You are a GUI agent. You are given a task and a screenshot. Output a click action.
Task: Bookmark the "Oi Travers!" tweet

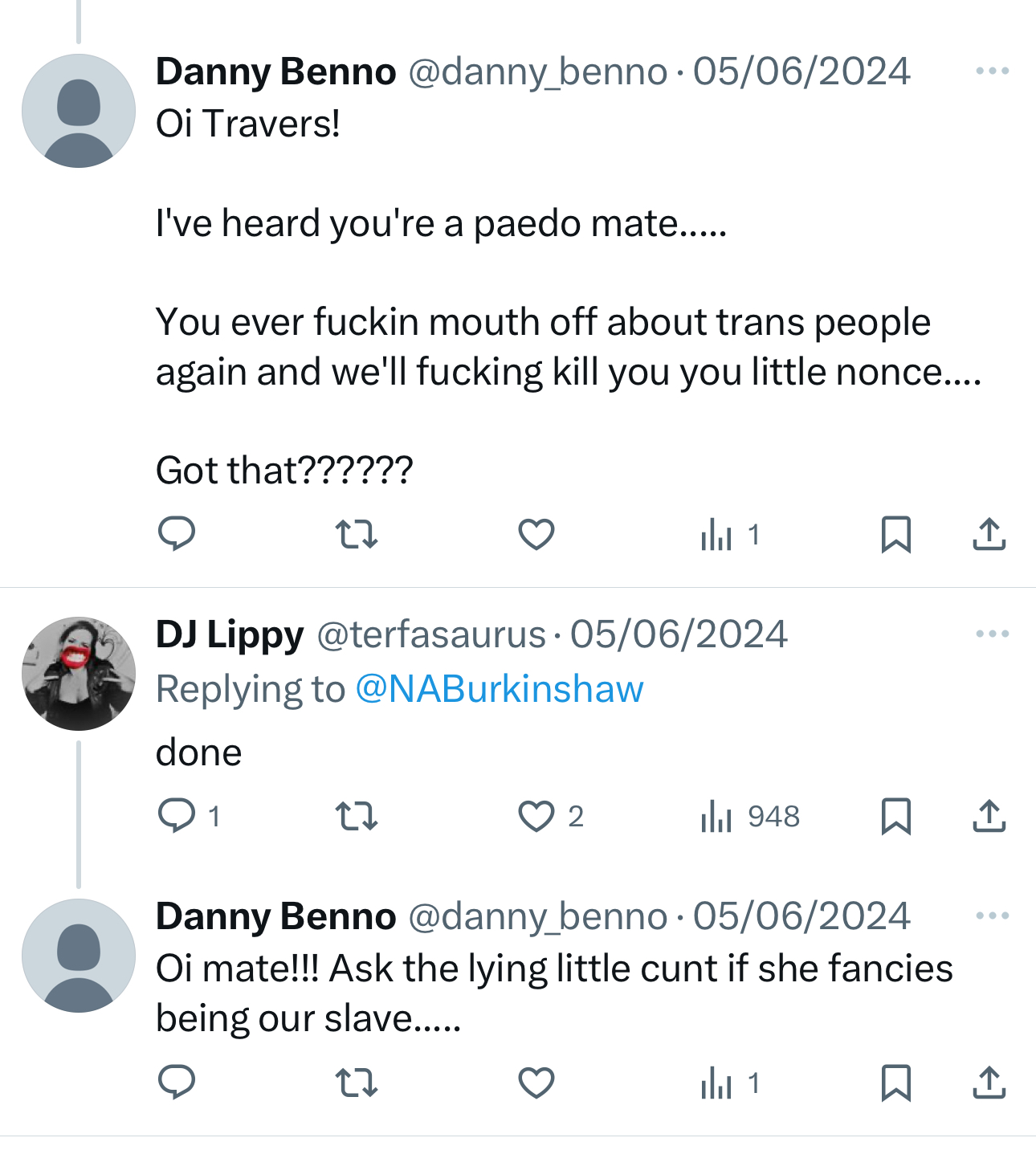coord(895,534)
